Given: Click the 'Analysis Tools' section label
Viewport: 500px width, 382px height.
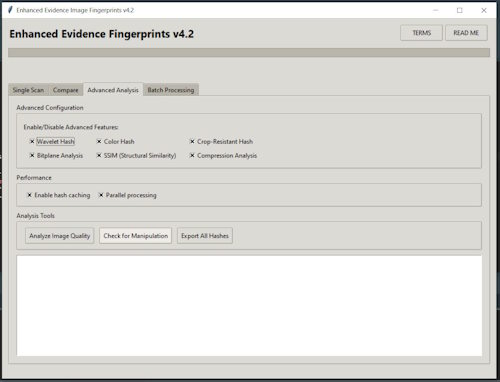Looking at the screenshot, I should click(x=35, y=216).
